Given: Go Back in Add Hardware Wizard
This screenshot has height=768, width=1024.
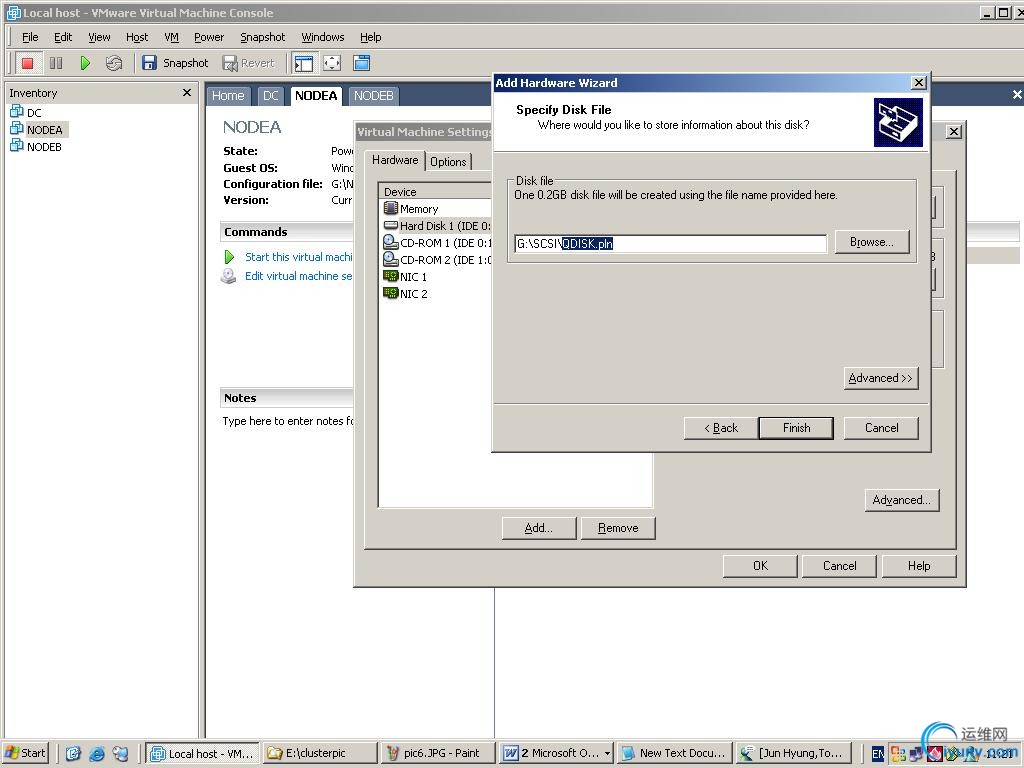Looking at the screenshot, I should click(721, 428).
